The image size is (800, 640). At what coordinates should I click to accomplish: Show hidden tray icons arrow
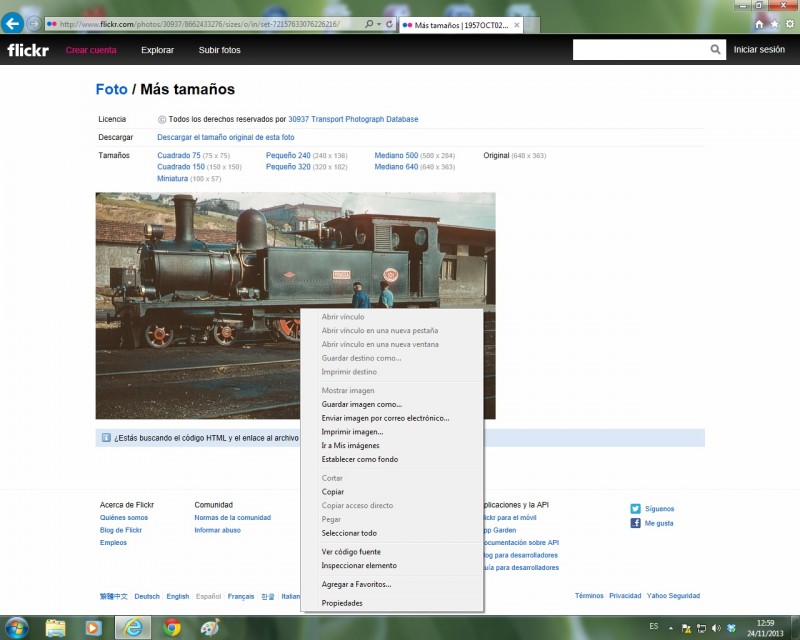coord(671,628)
